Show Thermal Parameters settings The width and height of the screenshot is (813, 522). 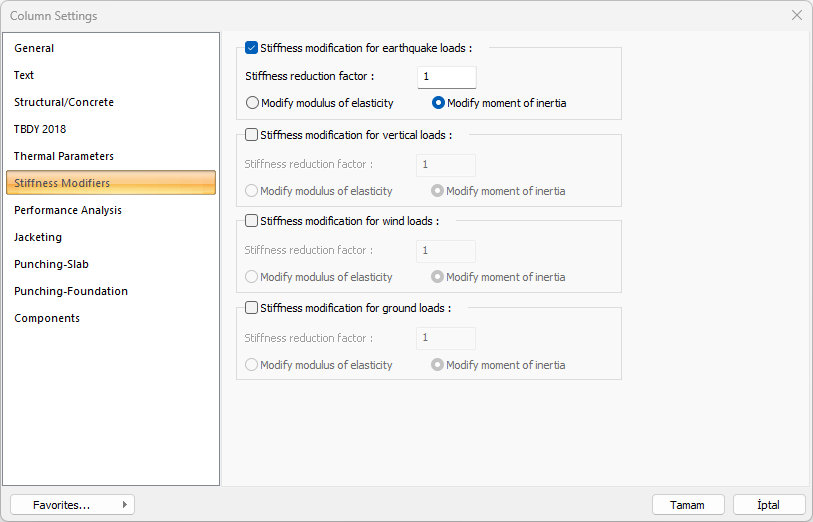[x=64, y=156]
